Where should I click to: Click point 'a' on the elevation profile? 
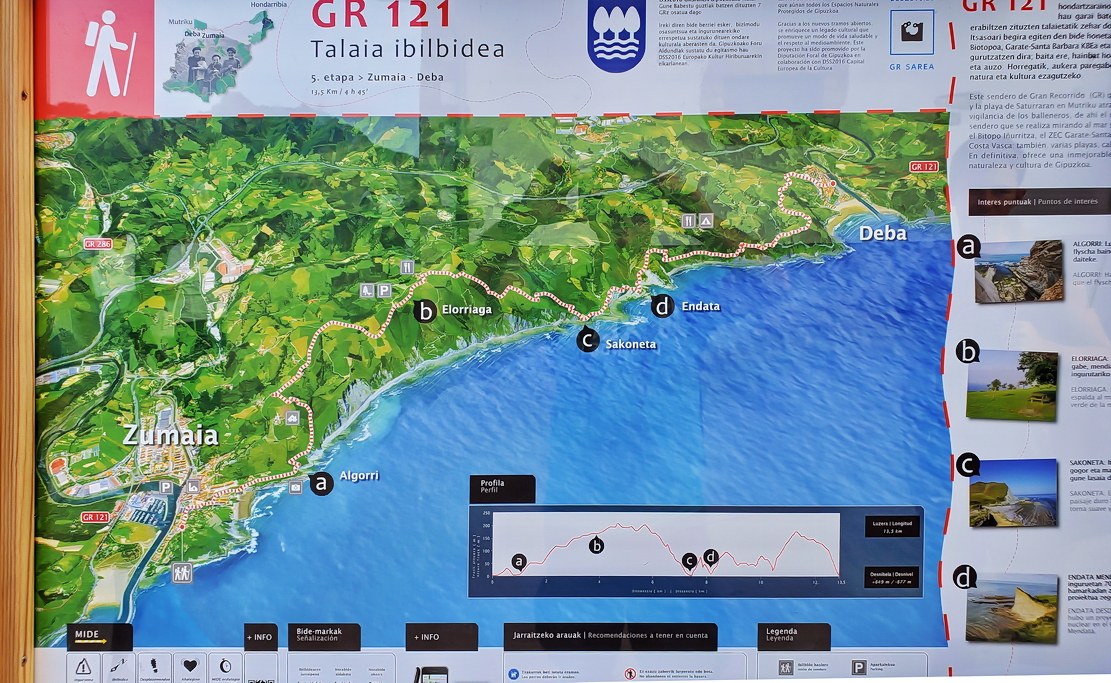tap(519, 563)
